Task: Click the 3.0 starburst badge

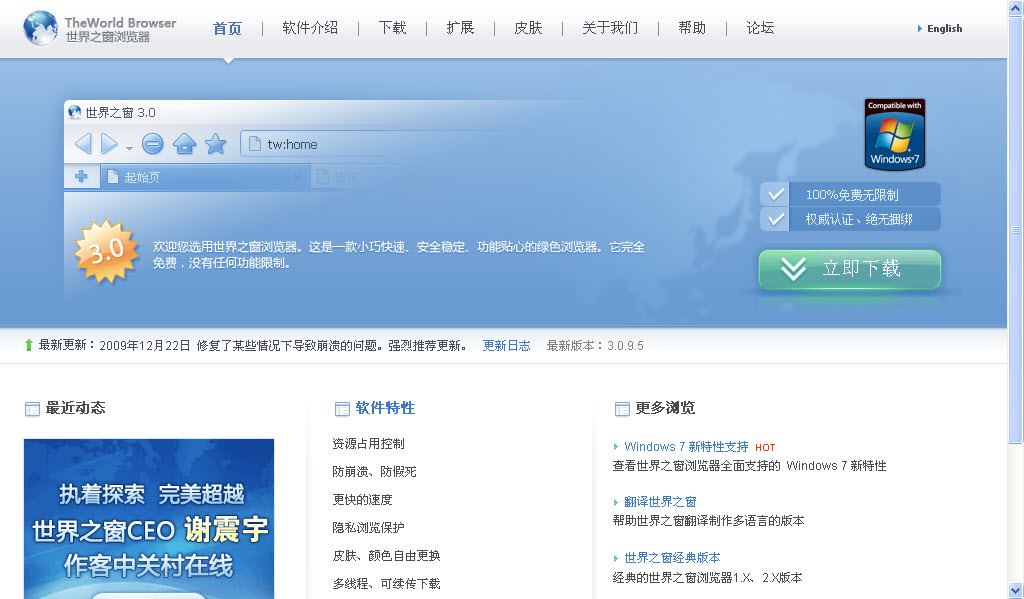Action: click(x=106, y=251)
